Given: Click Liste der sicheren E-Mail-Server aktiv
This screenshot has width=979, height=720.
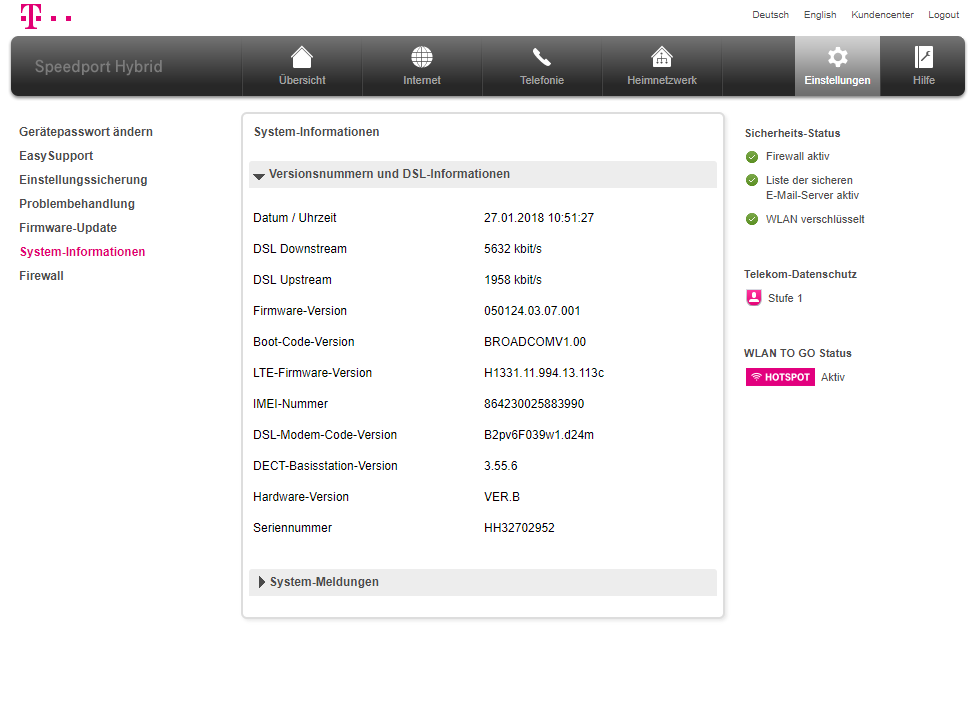Looking at the screenshot, I should coord(812,188).
